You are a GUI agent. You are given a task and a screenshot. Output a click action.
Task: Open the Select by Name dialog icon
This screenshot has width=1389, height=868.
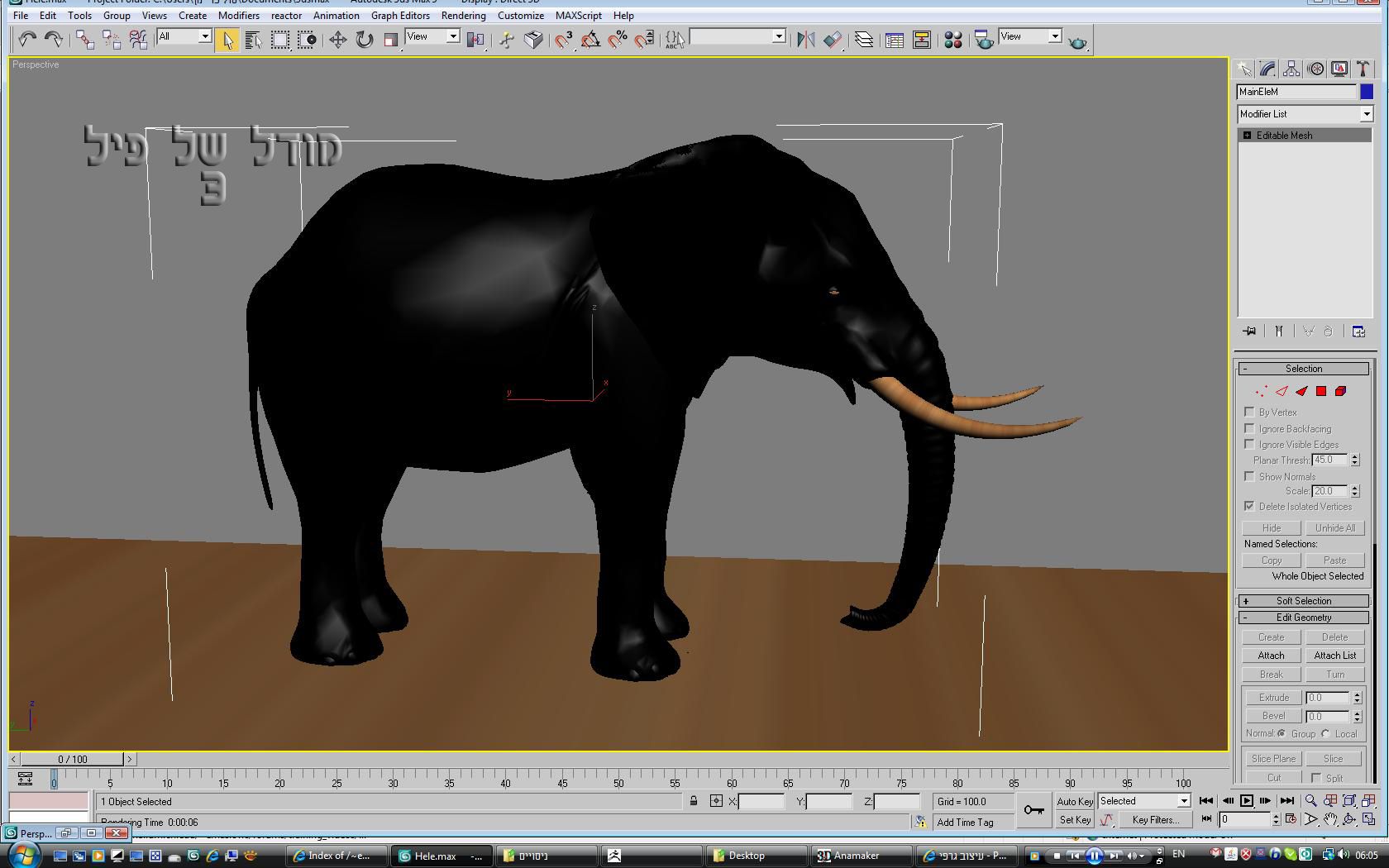click(254, 39)
